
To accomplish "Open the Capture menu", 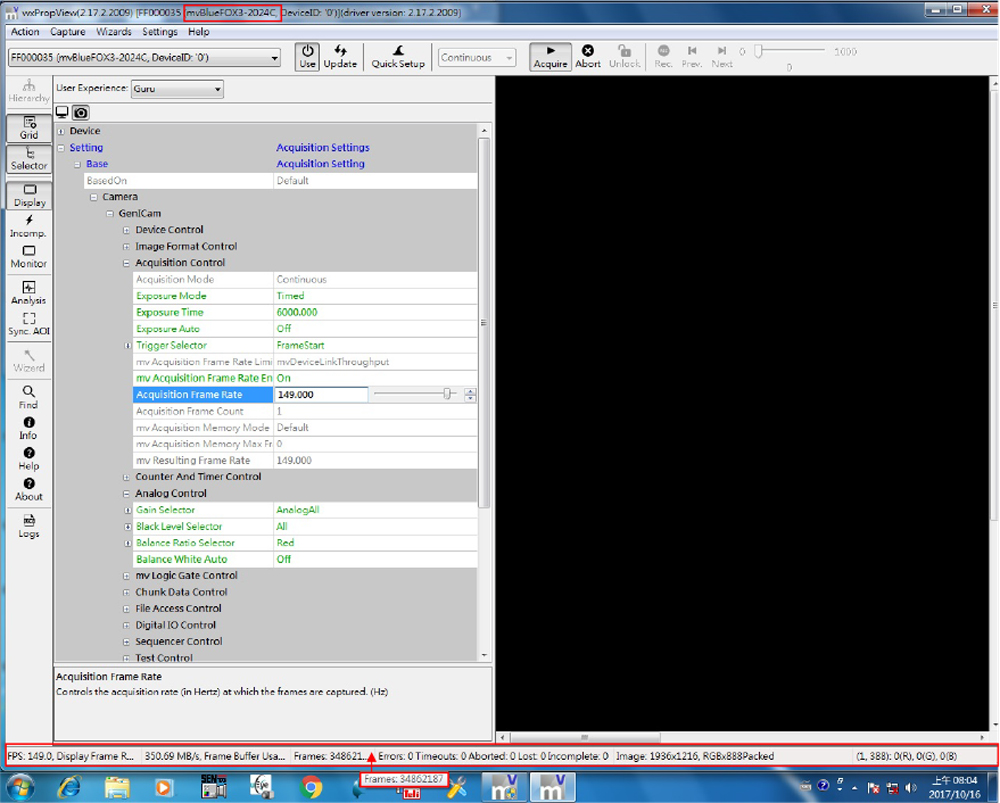I will 68,32.
